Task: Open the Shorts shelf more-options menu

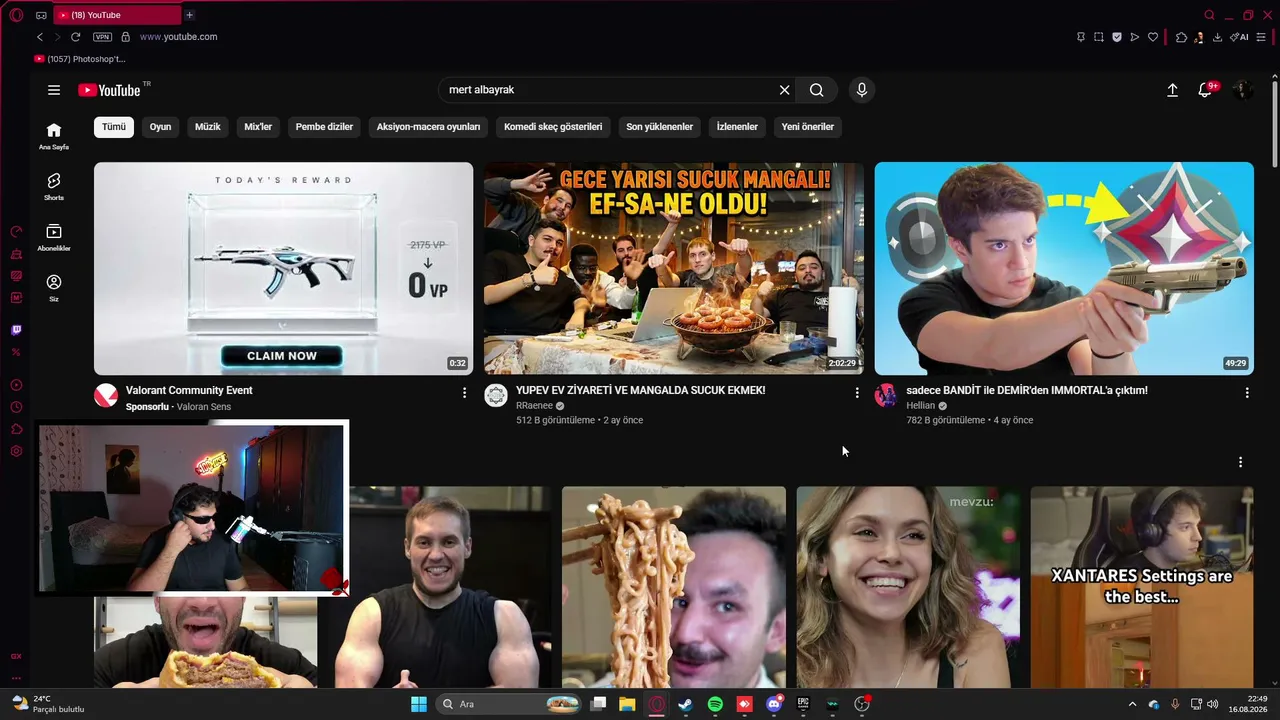Action: 1240,462
